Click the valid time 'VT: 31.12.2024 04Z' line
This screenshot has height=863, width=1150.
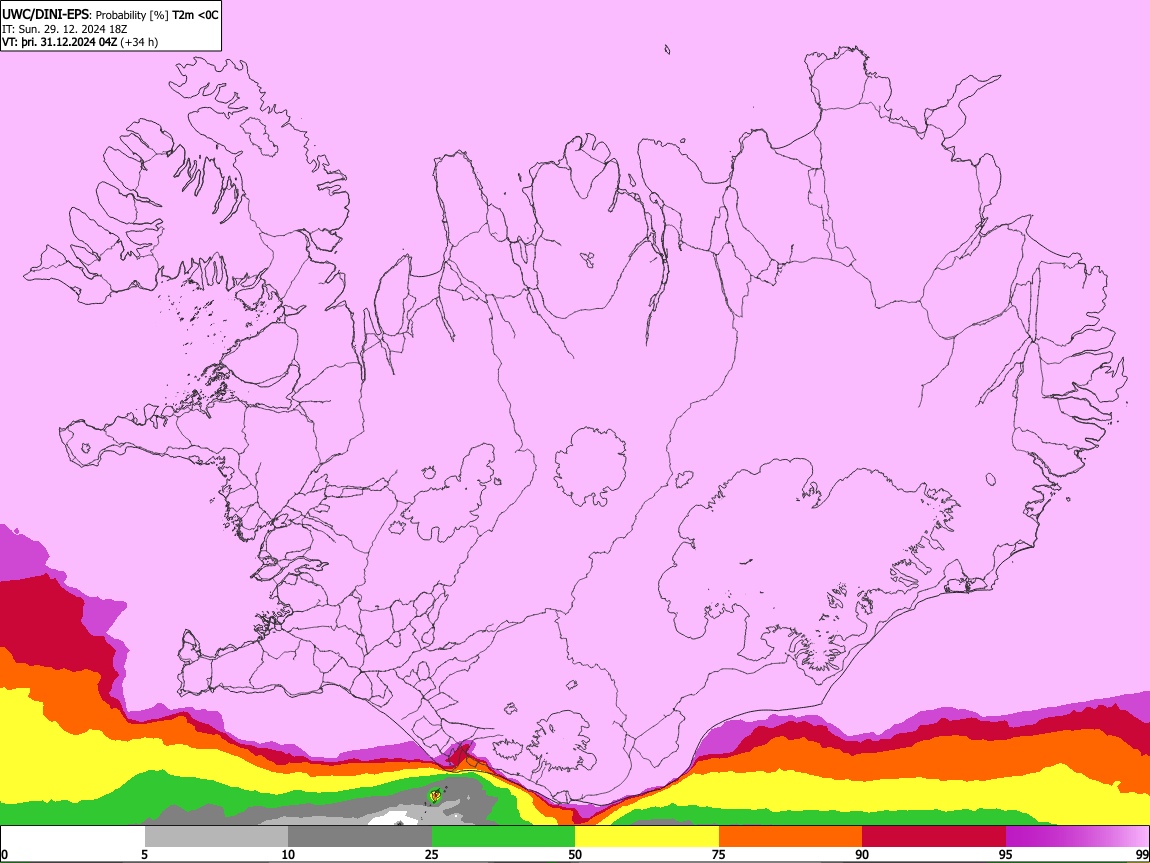pos(79,42)
